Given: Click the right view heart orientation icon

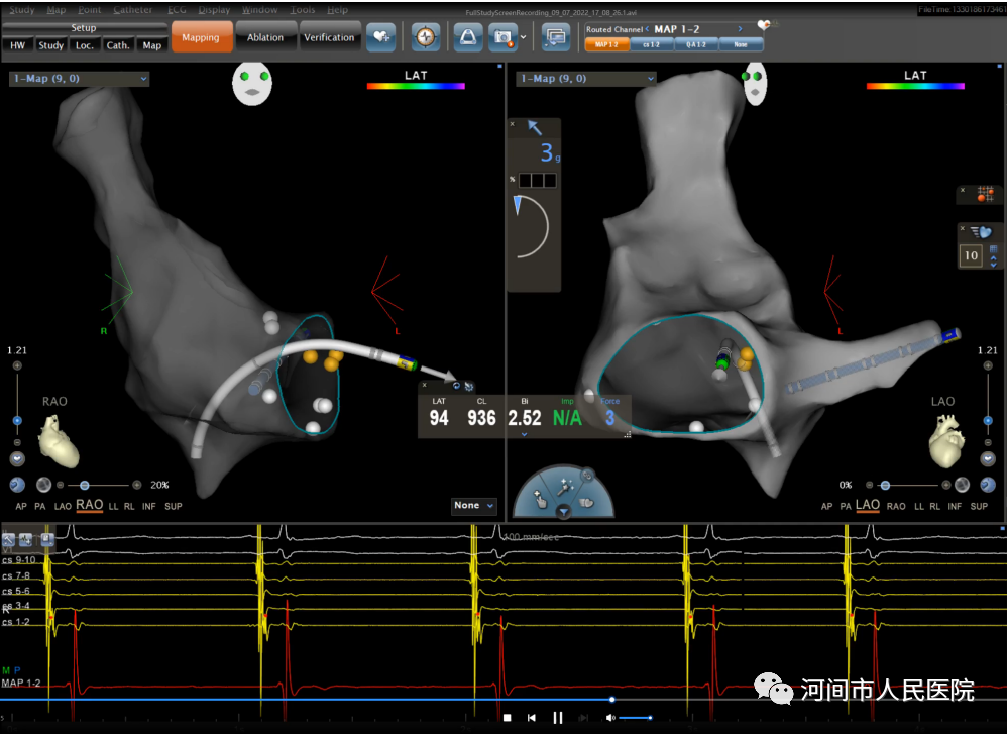Looking at the screenshot, I should (947, 443).
